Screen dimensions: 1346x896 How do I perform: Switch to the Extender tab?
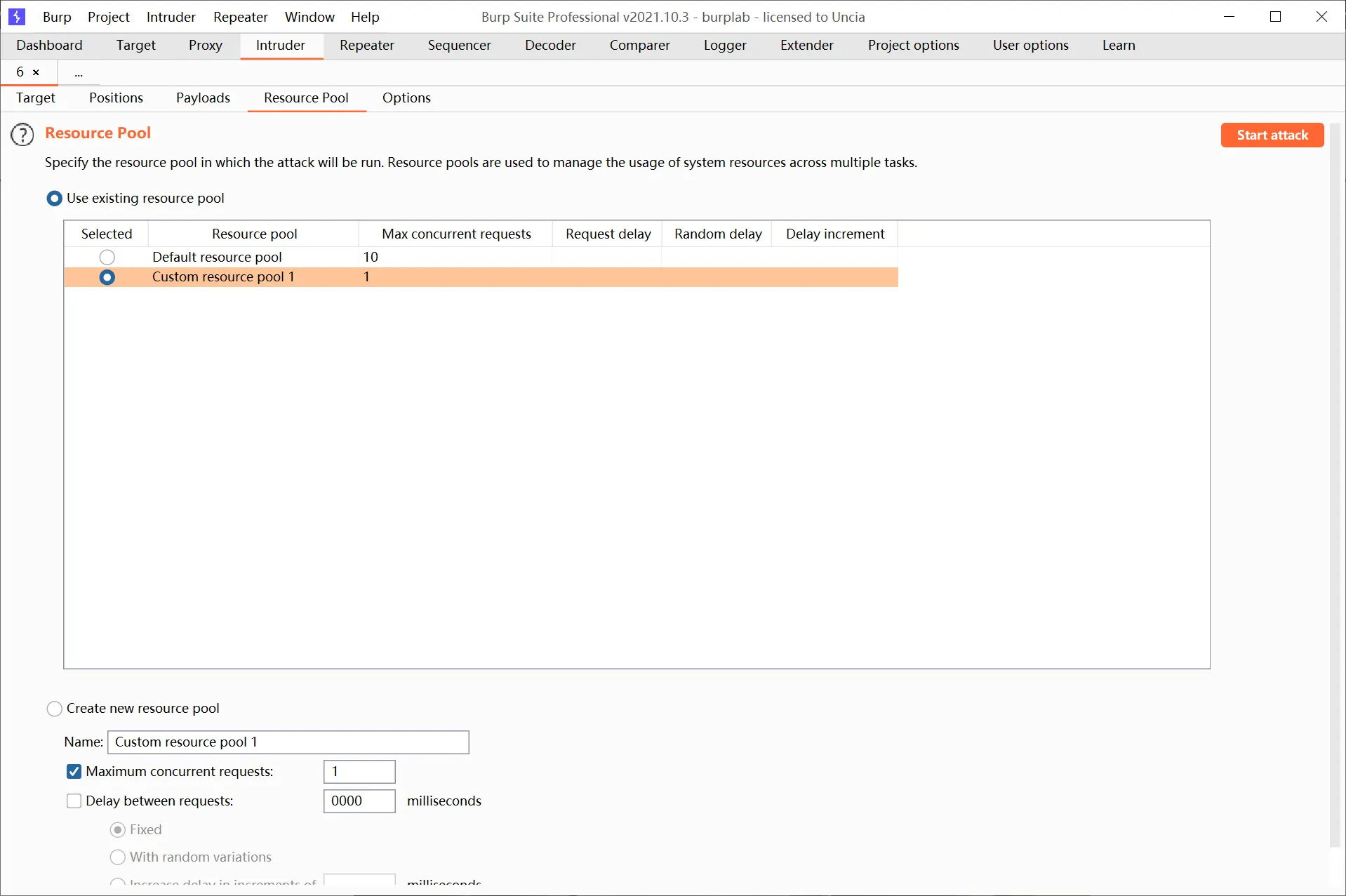click(807, 46)
